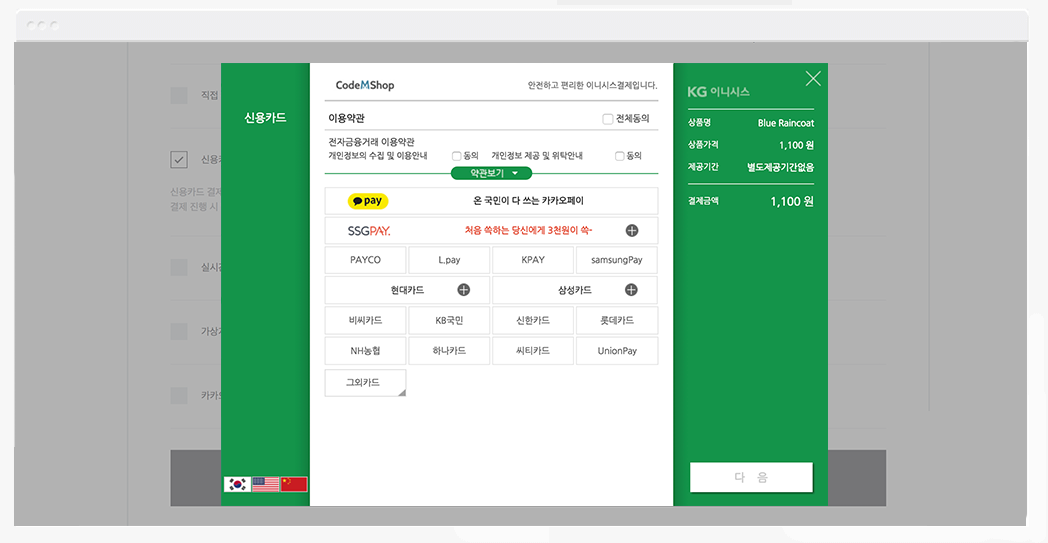
Task: Pay with 카카오페이 banner button
Action: [491, 201]
